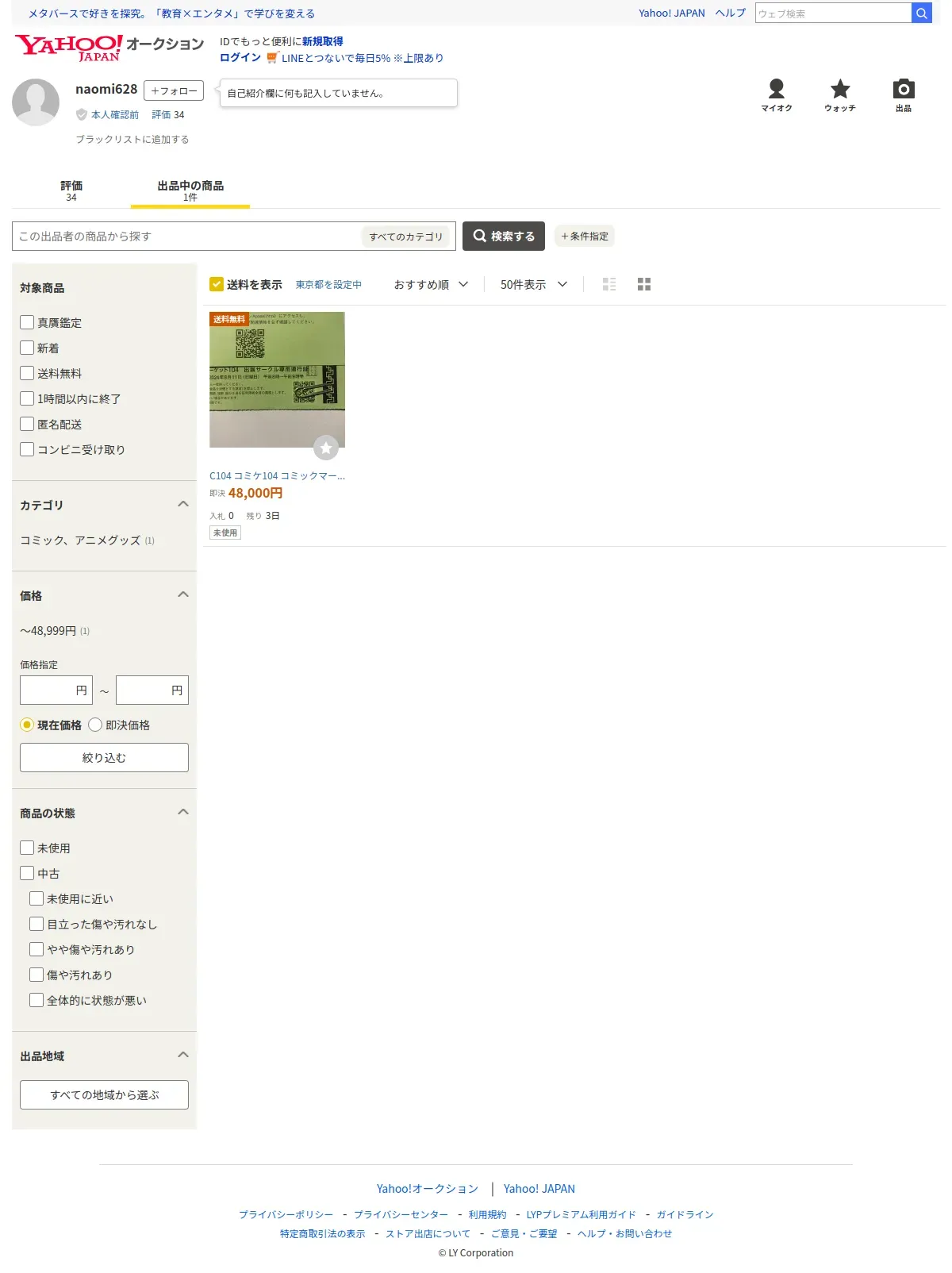Check 目立った傷や汚れなし condition
Screen dimensions: 952x1273
tap(36, 924)
